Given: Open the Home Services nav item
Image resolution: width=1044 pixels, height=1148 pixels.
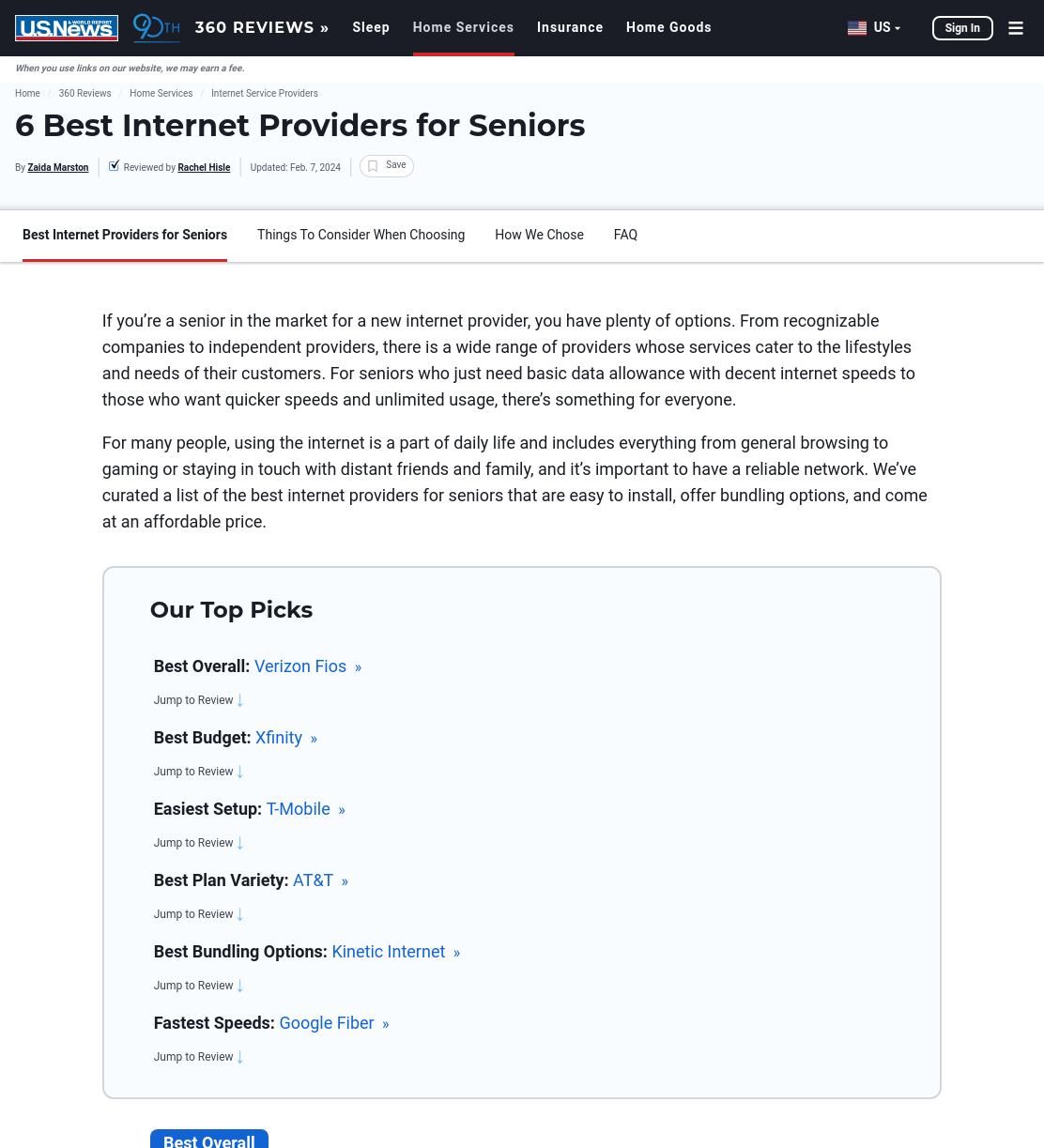Looking at the screenshot, I should point(464,28).
